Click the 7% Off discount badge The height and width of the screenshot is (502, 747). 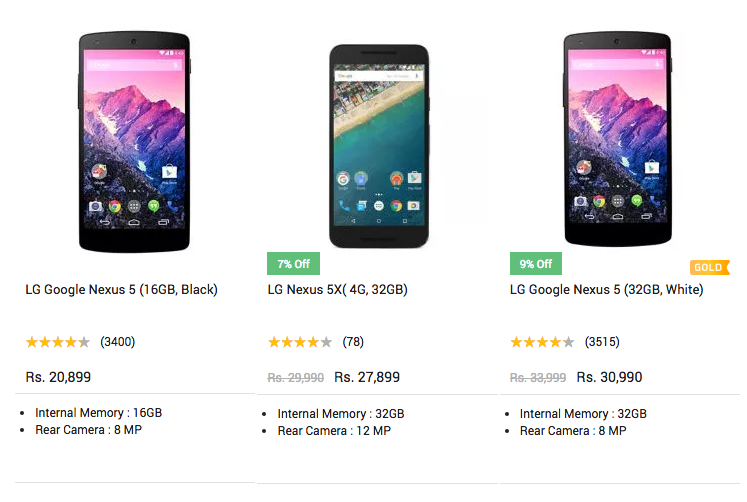point(293,263)
